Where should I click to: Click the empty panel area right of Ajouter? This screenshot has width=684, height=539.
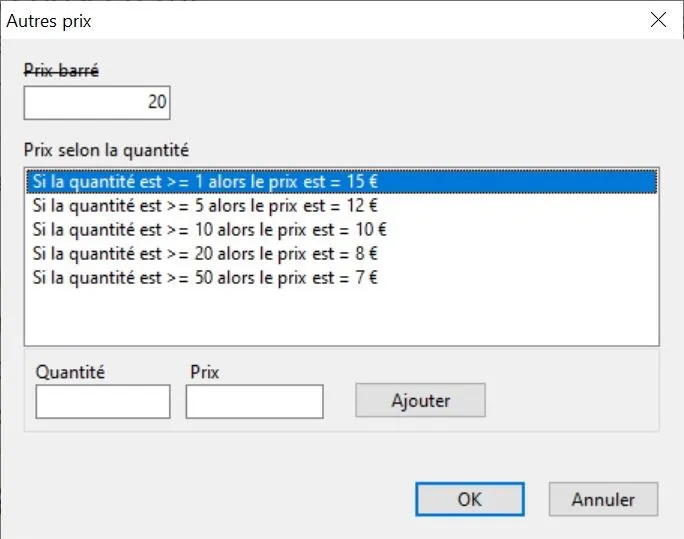pos(570,400)
